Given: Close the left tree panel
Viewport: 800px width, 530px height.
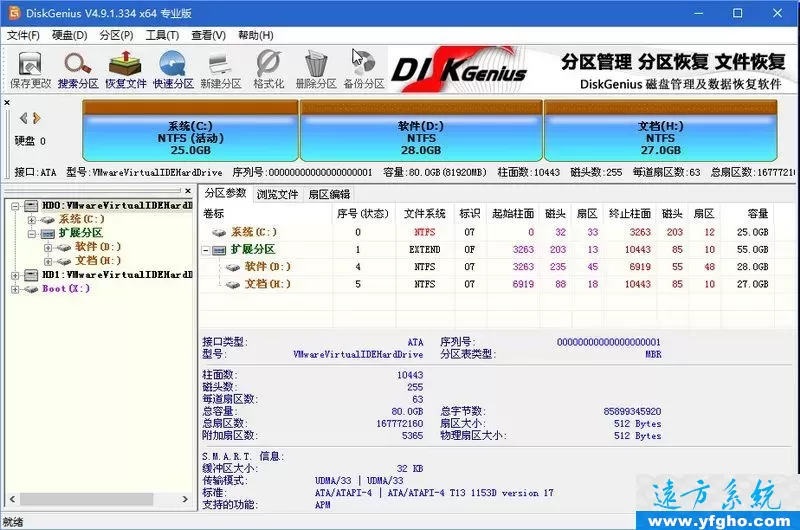Looking at the screenshot, I should 188,191.
